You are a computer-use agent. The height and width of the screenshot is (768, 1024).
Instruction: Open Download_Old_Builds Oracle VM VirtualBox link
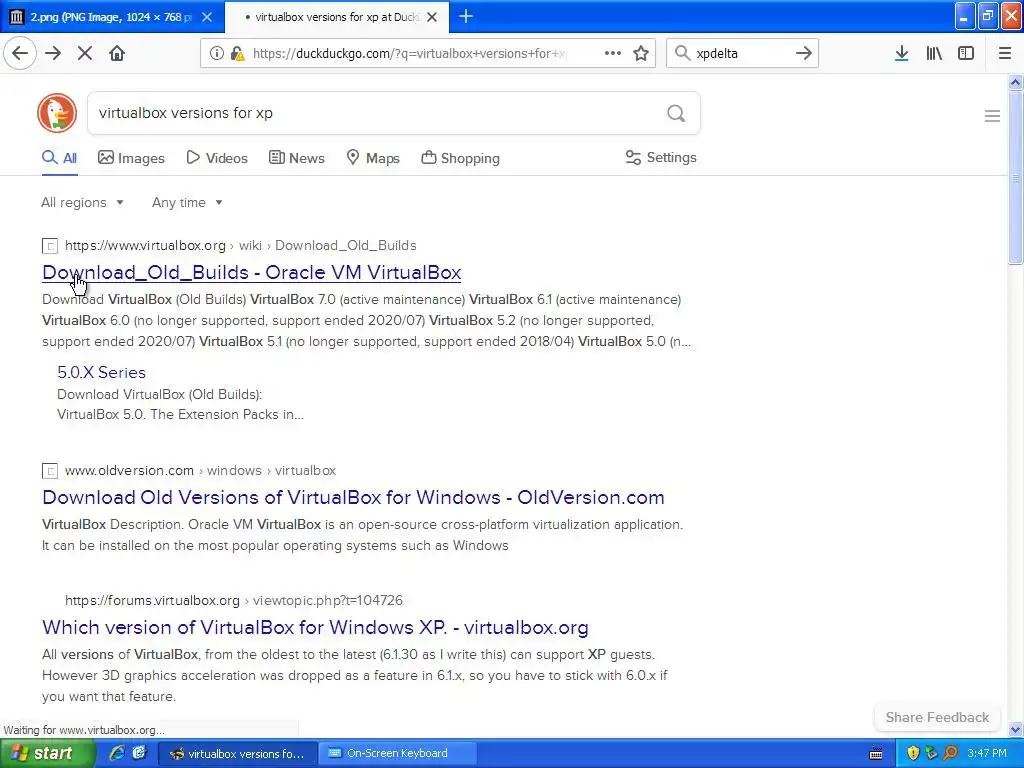[x=251, y=272]
